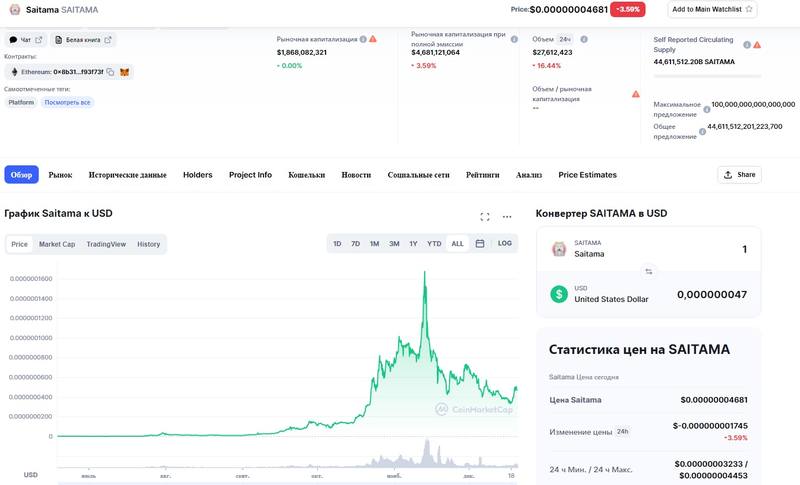Switch chart to TradingView
800x485 pixels.
(x=106, y=244)
